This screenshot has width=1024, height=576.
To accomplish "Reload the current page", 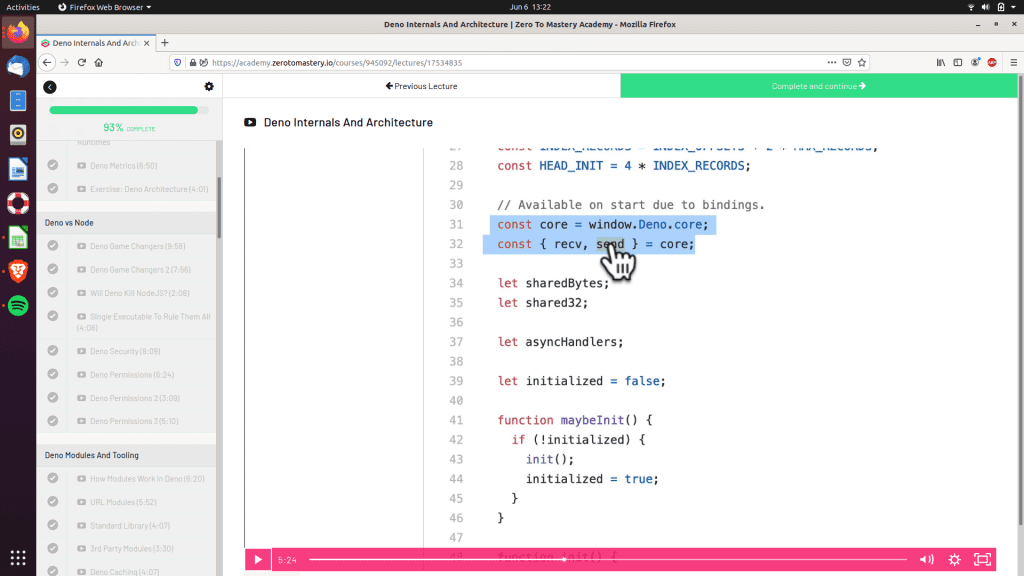I will [x=82, y=63].
